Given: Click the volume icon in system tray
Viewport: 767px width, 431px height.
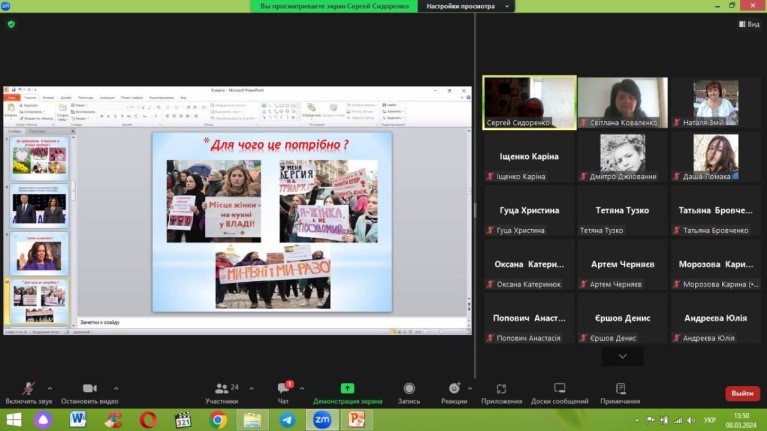Looking at the screenshot, I should pyautogui.click(x=691, y=420).
